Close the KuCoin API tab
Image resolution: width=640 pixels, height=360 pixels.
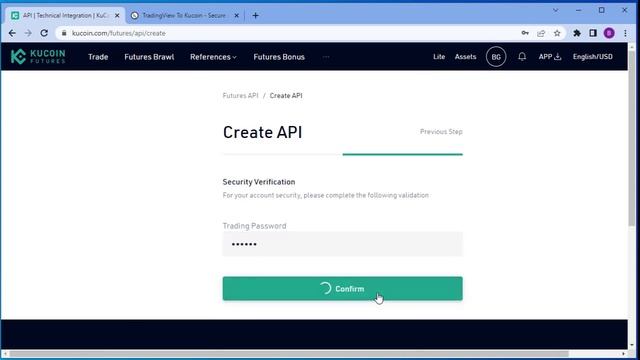click(117, 16)
